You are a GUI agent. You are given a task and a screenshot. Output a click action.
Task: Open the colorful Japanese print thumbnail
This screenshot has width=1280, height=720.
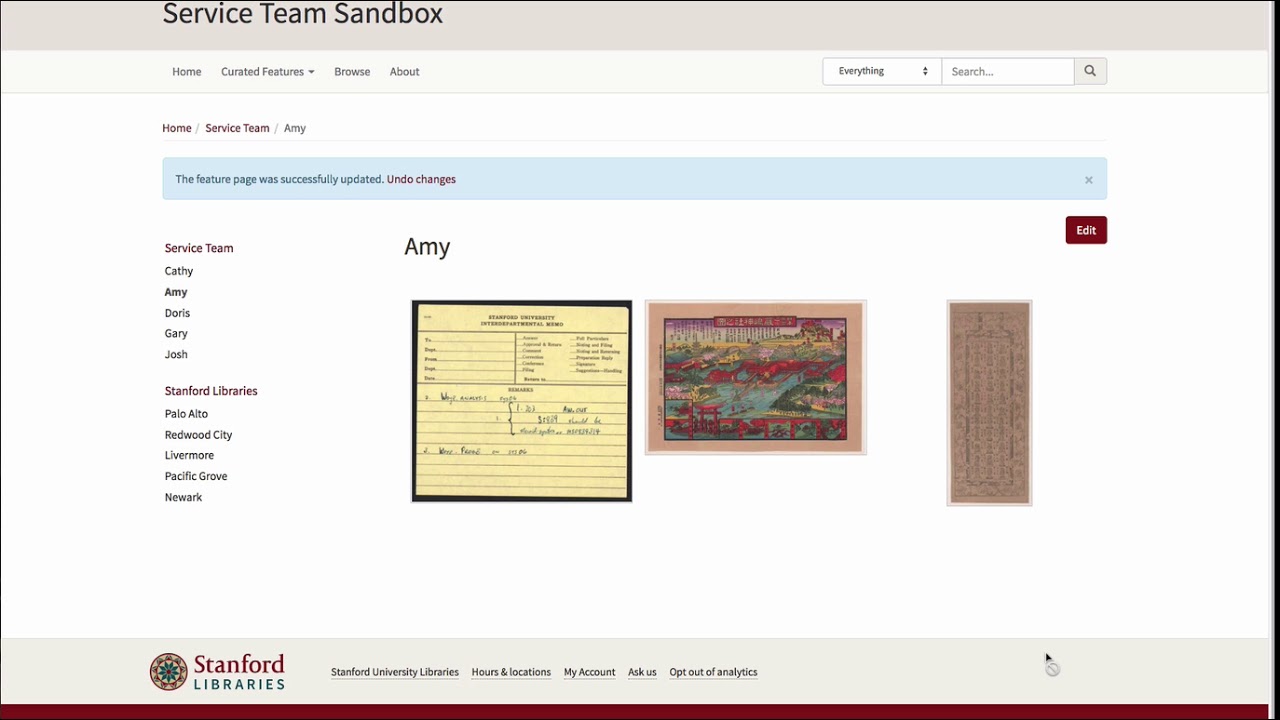point(756,378)
